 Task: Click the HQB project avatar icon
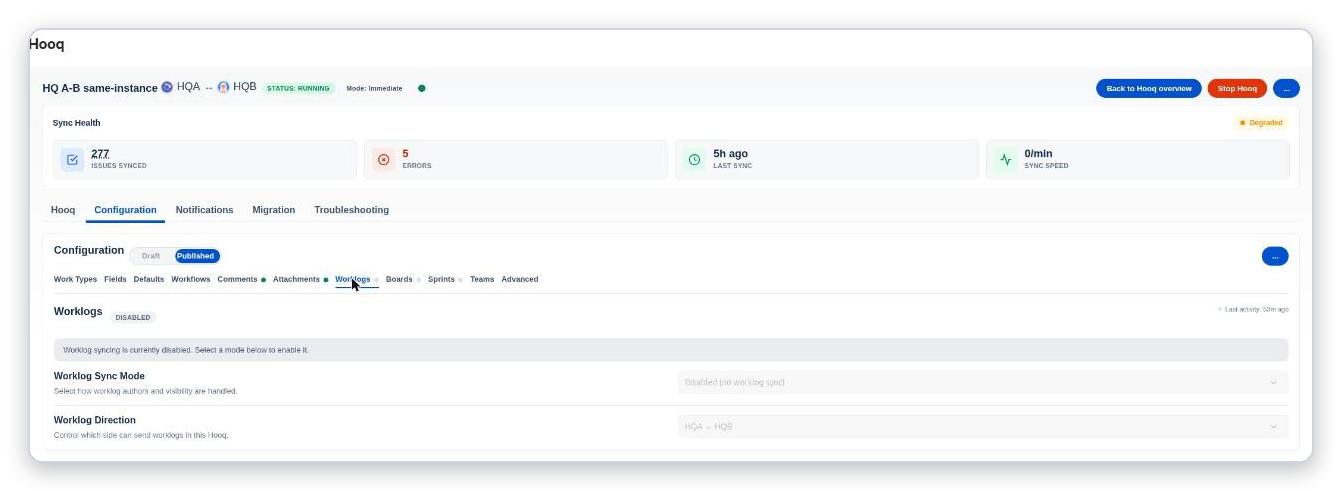click(223, 87)
